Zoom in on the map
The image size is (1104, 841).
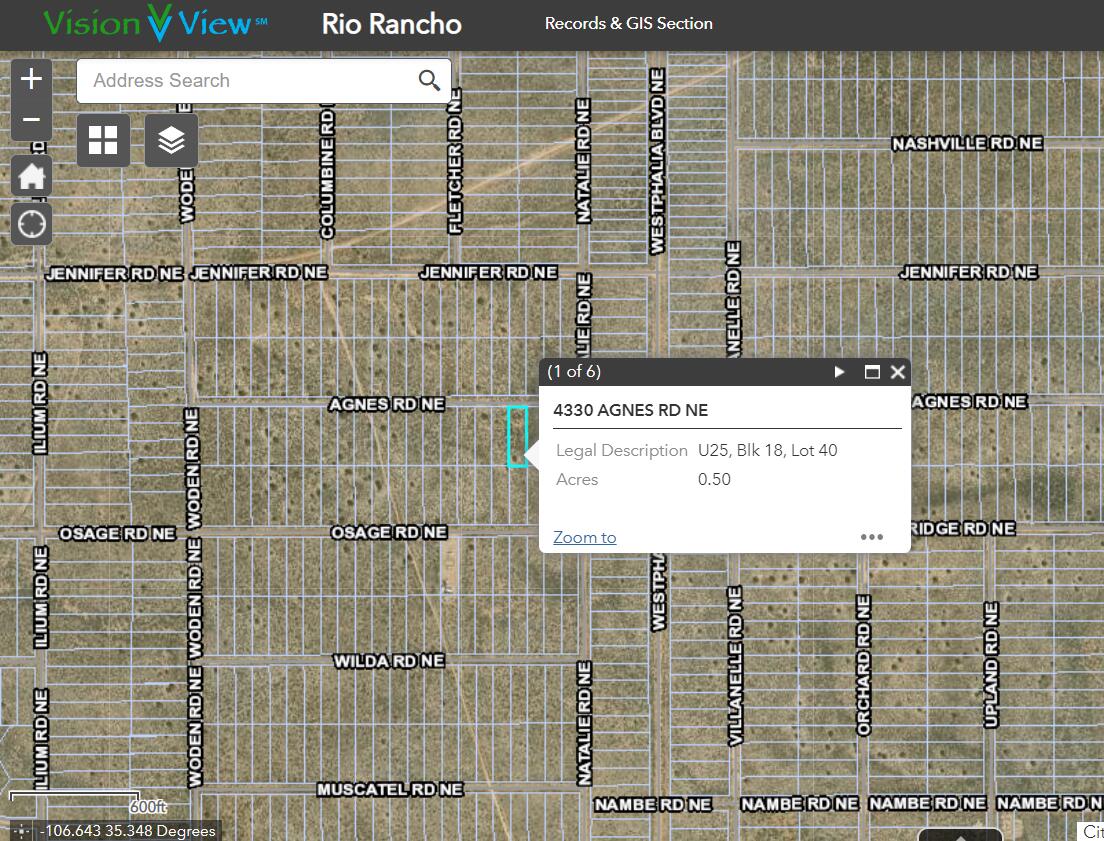coord(31,79)
